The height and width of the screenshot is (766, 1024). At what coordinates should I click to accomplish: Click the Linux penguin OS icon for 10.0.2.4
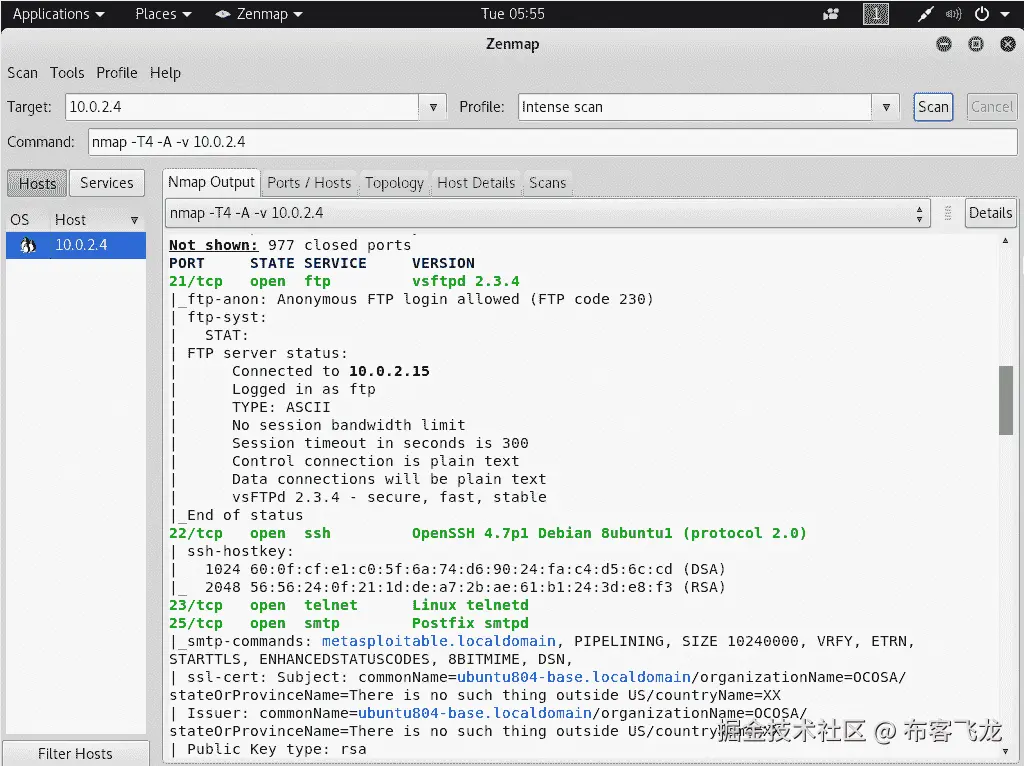[27, 246]
